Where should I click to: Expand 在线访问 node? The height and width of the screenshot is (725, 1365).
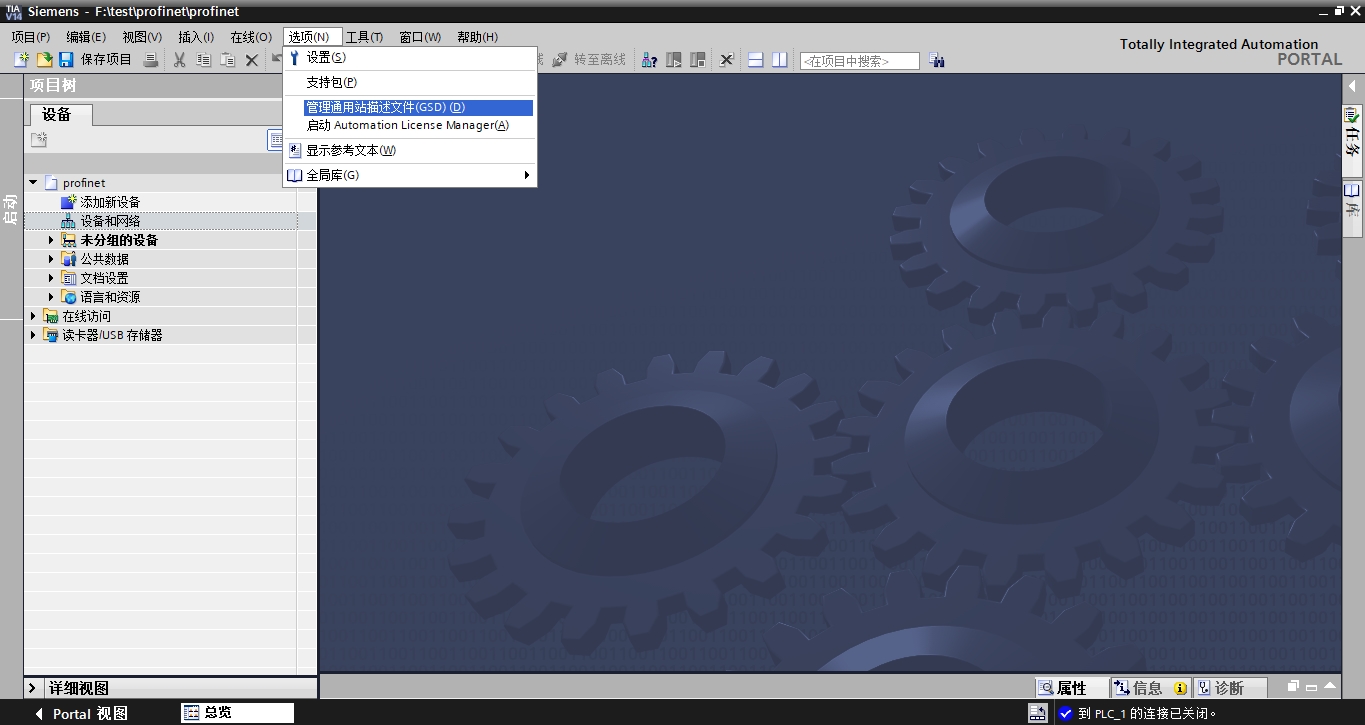point(33,316)
